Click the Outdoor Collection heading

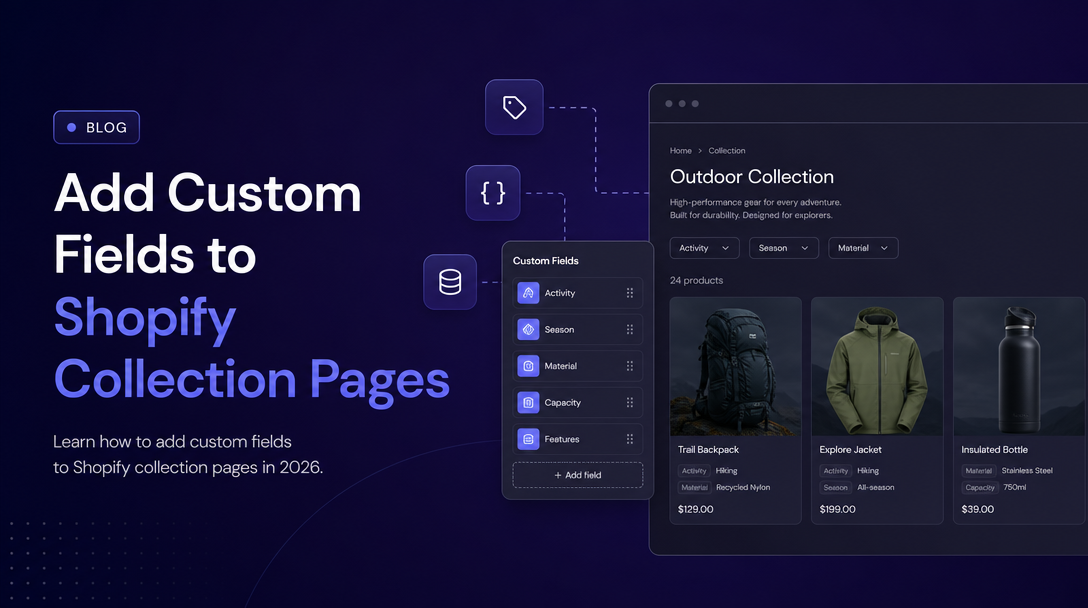tap(751, 177)
